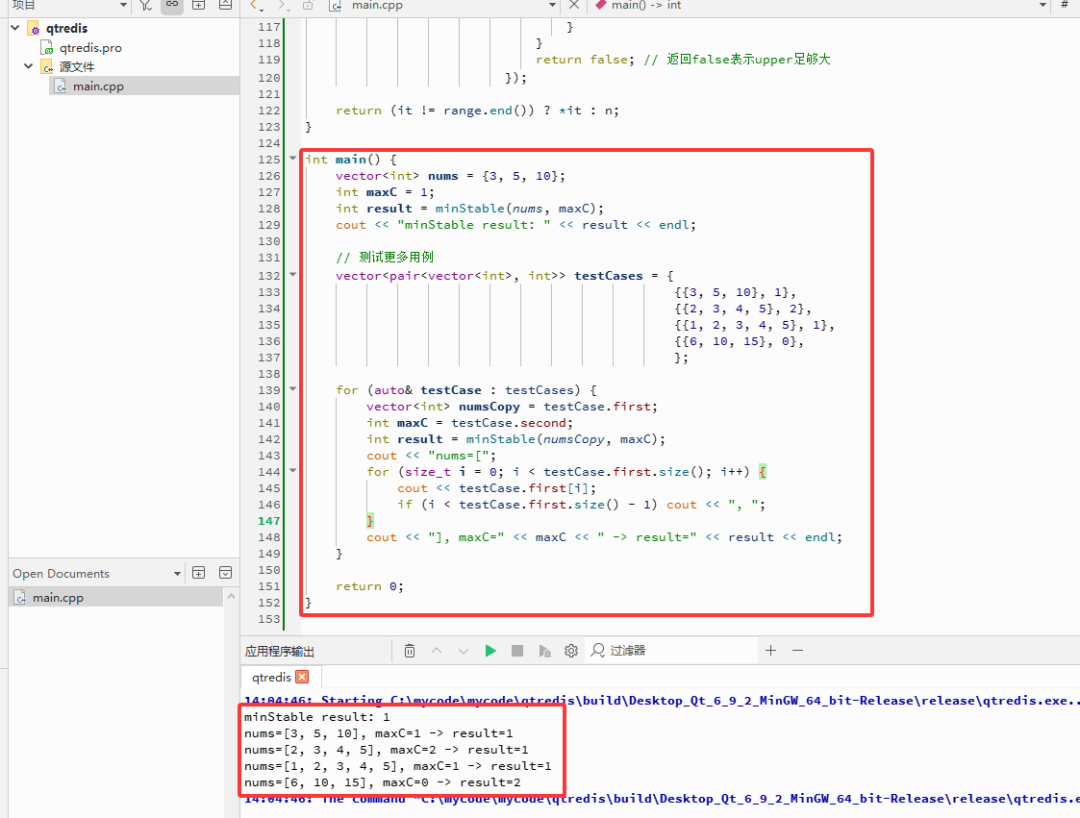Re-run the application with the green play button
This screenshot has width=1080, height=818.
click(490, 651)
